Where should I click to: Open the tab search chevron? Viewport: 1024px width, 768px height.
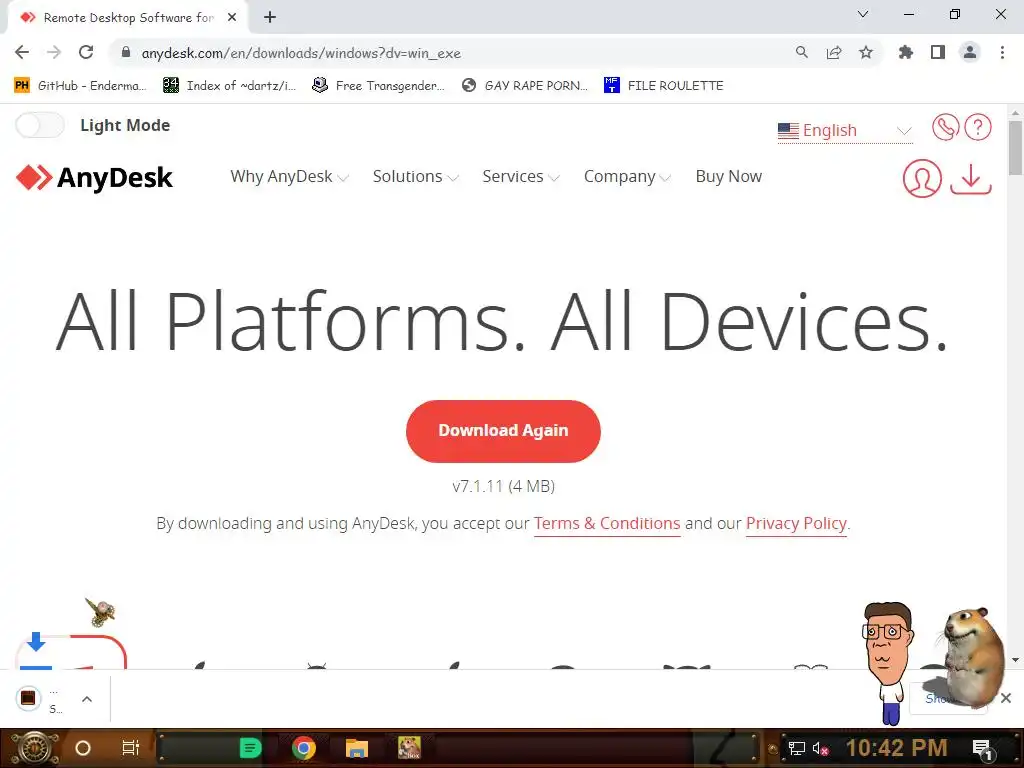tap(863, 14)
